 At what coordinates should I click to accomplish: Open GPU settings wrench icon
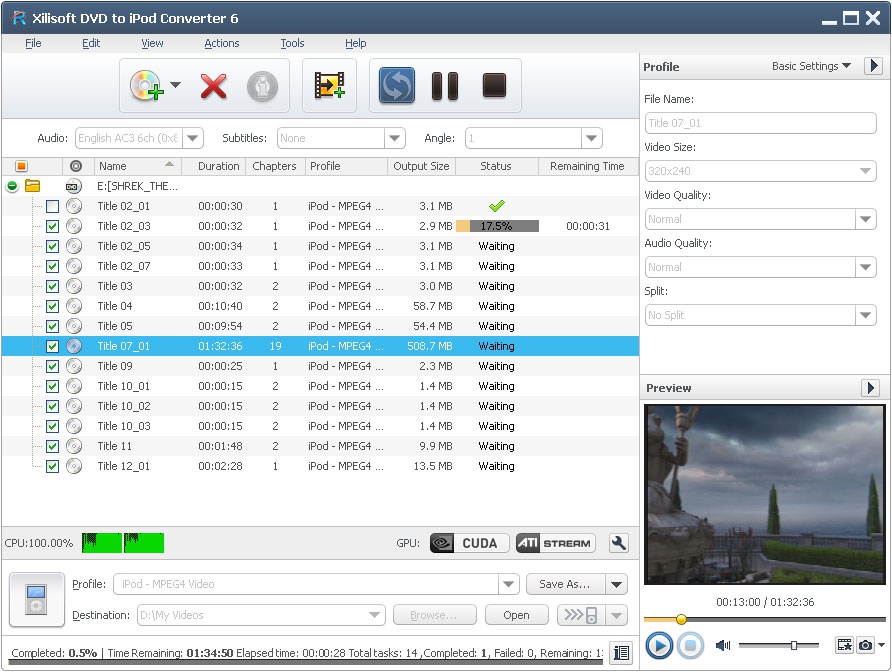pos(619,543)
